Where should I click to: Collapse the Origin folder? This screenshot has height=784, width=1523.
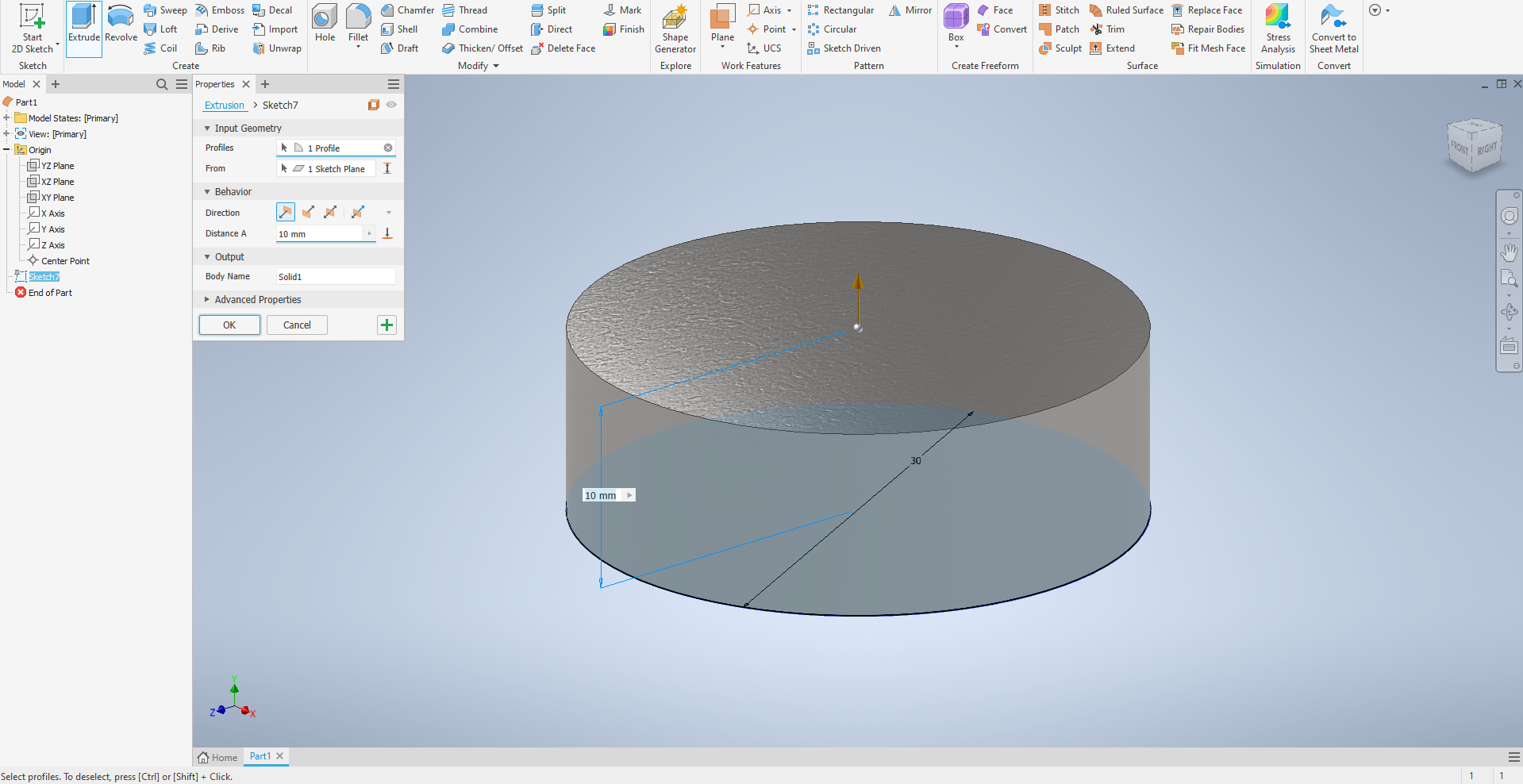point(6,150)
